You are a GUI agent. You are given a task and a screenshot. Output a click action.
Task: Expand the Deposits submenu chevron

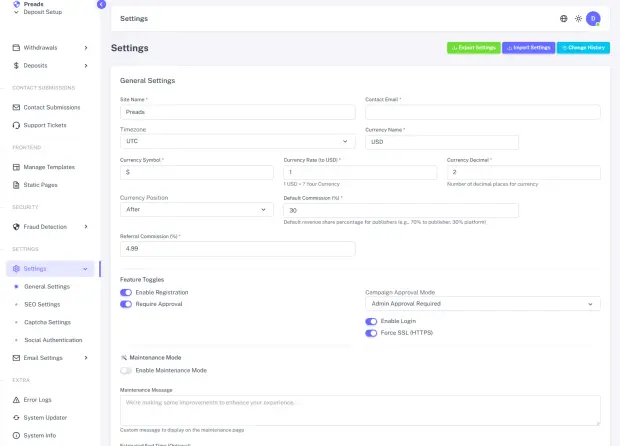pyautogui.click(x=86, y=66)
